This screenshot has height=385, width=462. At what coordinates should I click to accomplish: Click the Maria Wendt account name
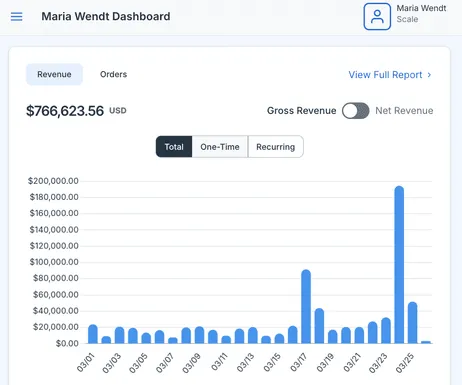[x=421, y=8]
